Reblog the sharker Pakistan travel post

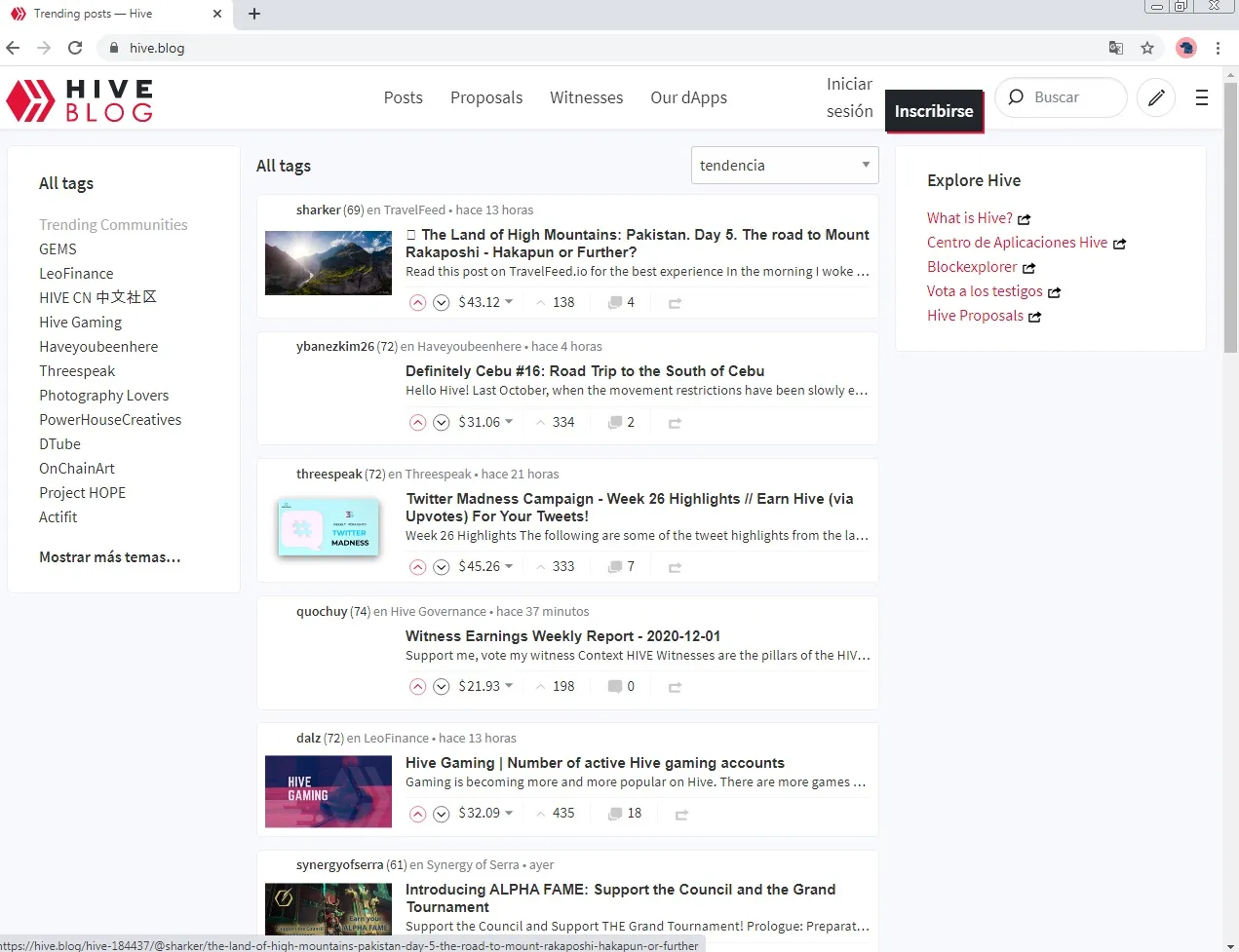[x=675, y=303]
